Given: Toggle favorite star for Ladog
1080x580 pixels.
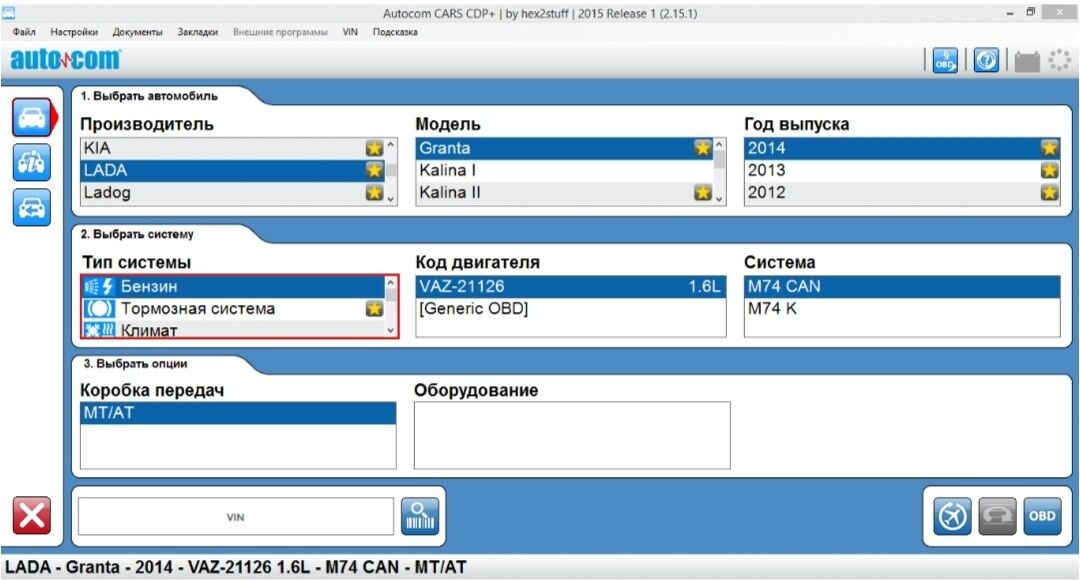Looking at the screenshot, I should coord(374,192).
